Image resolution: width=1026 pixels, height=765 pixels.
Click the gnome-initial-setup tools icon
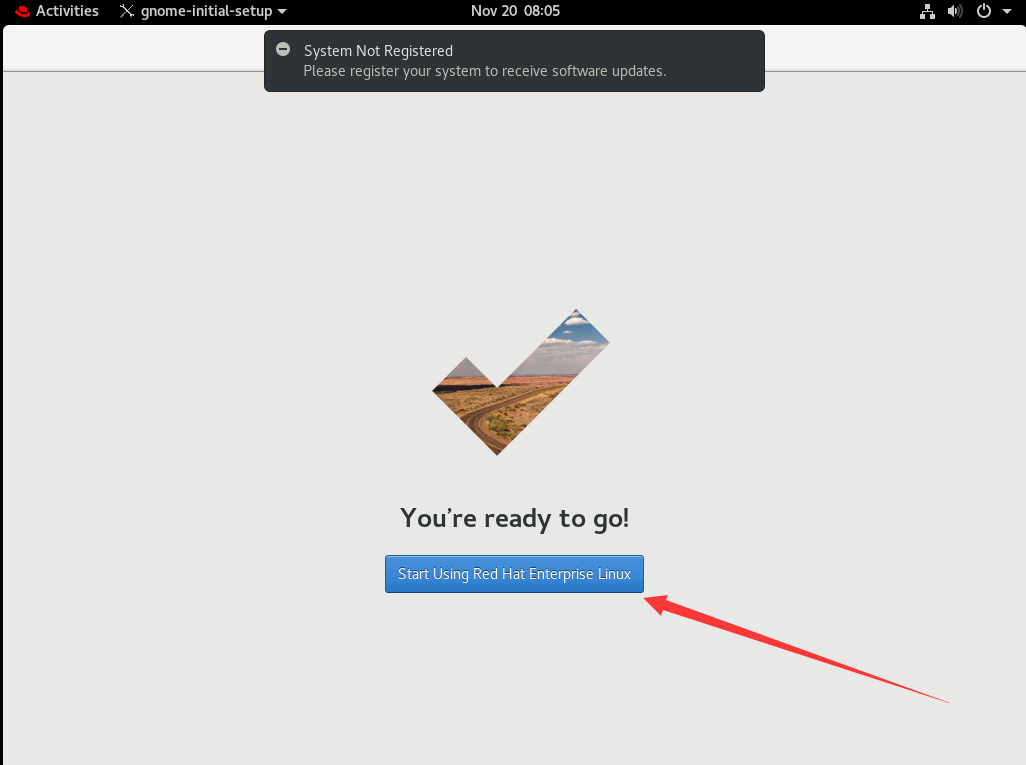[x=127, y=11]
